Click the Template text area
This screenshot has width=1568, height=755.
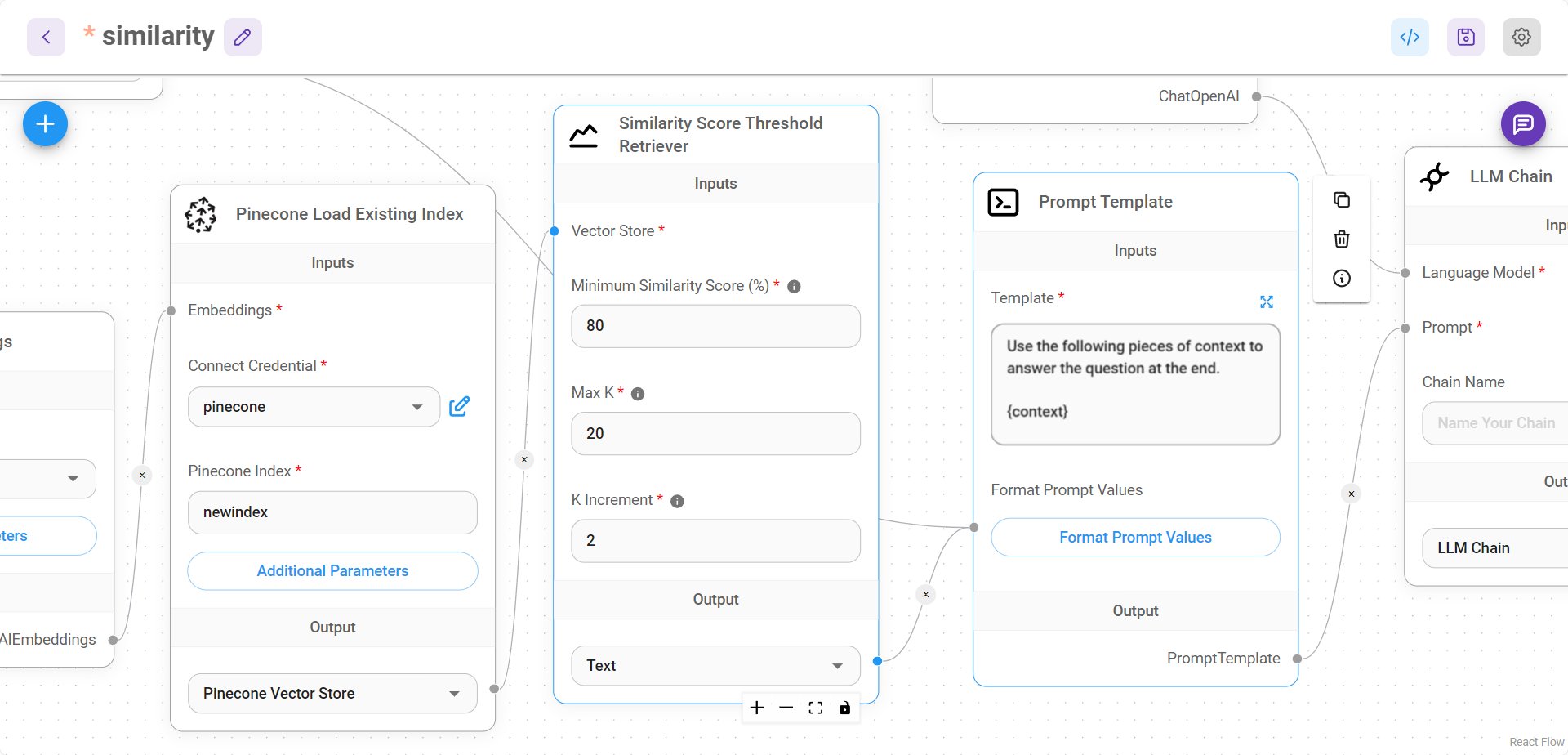tap(1135, 384)
